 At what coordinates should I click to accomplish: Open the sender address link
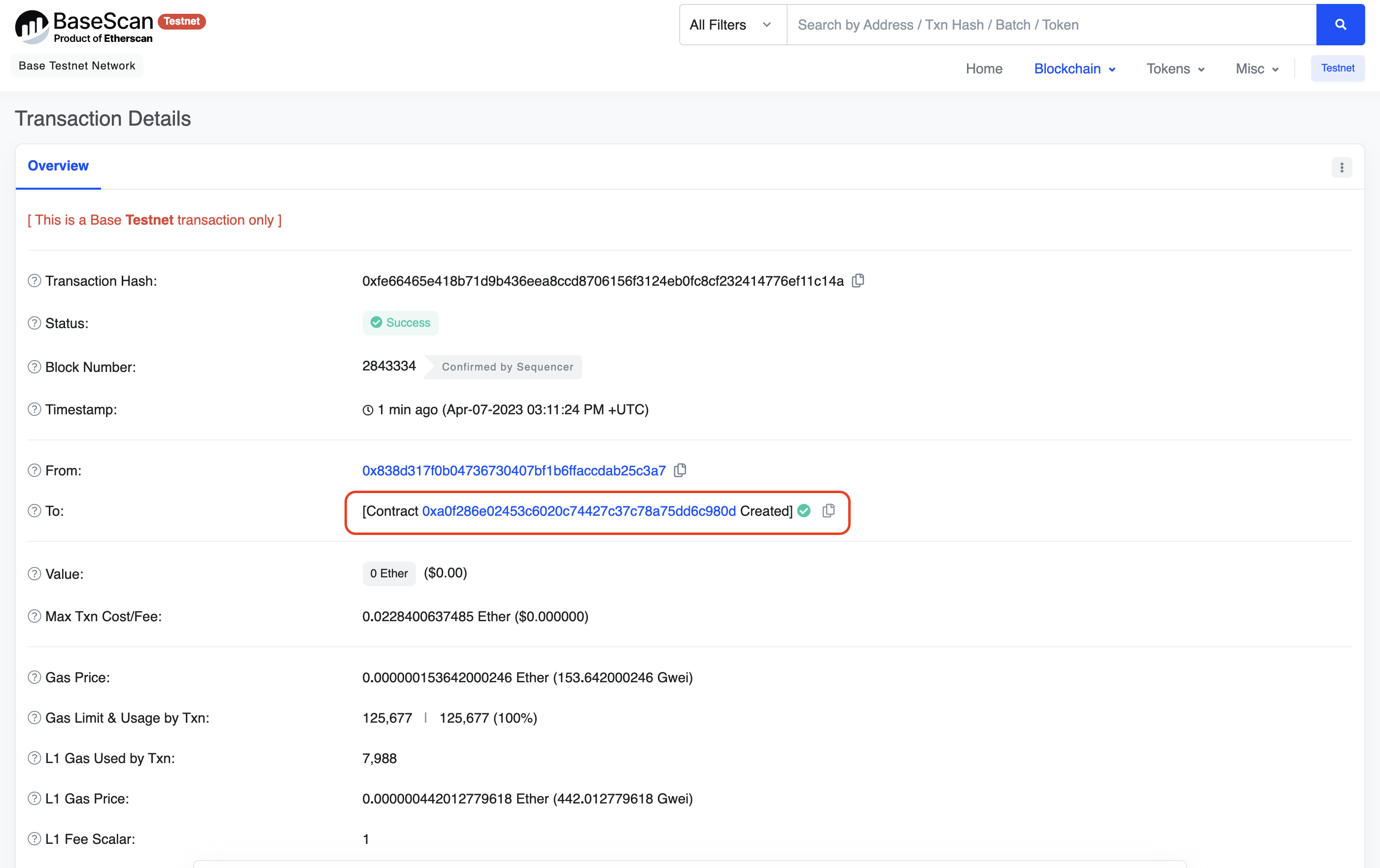pyautogui.click(x=514, y=470)
